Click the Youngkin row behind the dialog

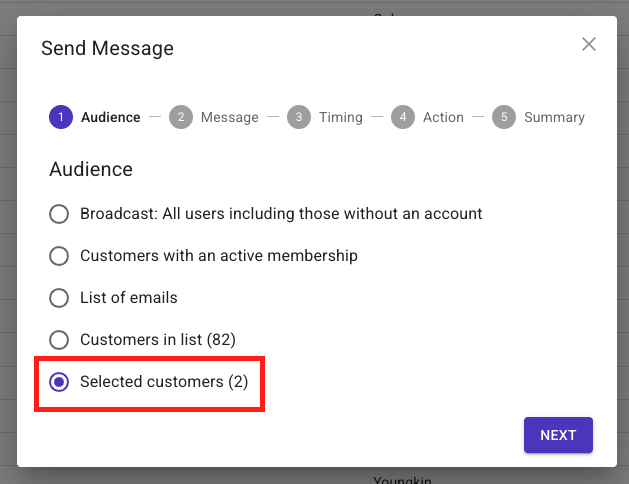pyautogui.click(x=402, y=479)
